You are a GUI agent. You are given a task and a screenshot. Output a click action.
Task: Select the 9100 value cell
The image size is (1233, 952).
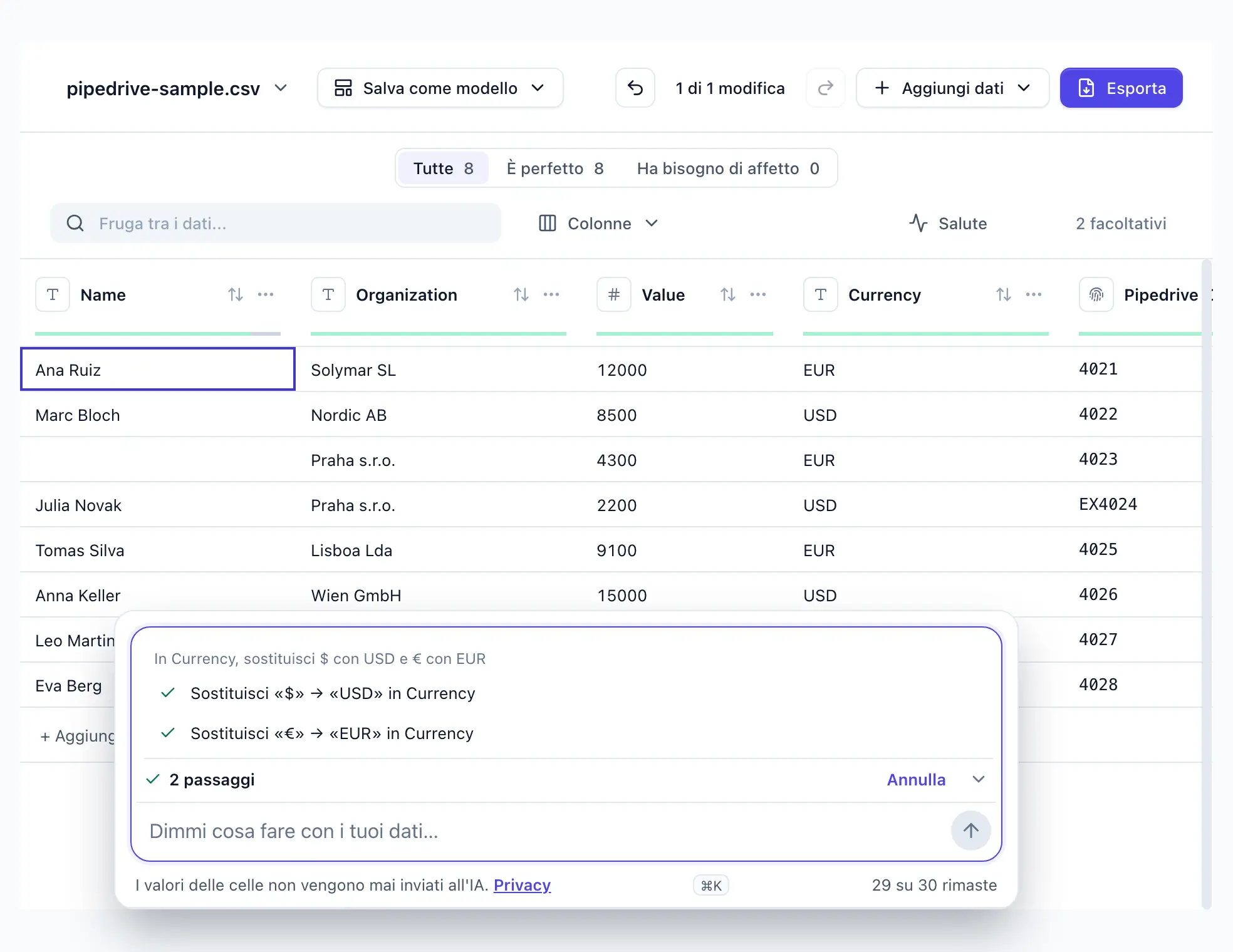685,550
